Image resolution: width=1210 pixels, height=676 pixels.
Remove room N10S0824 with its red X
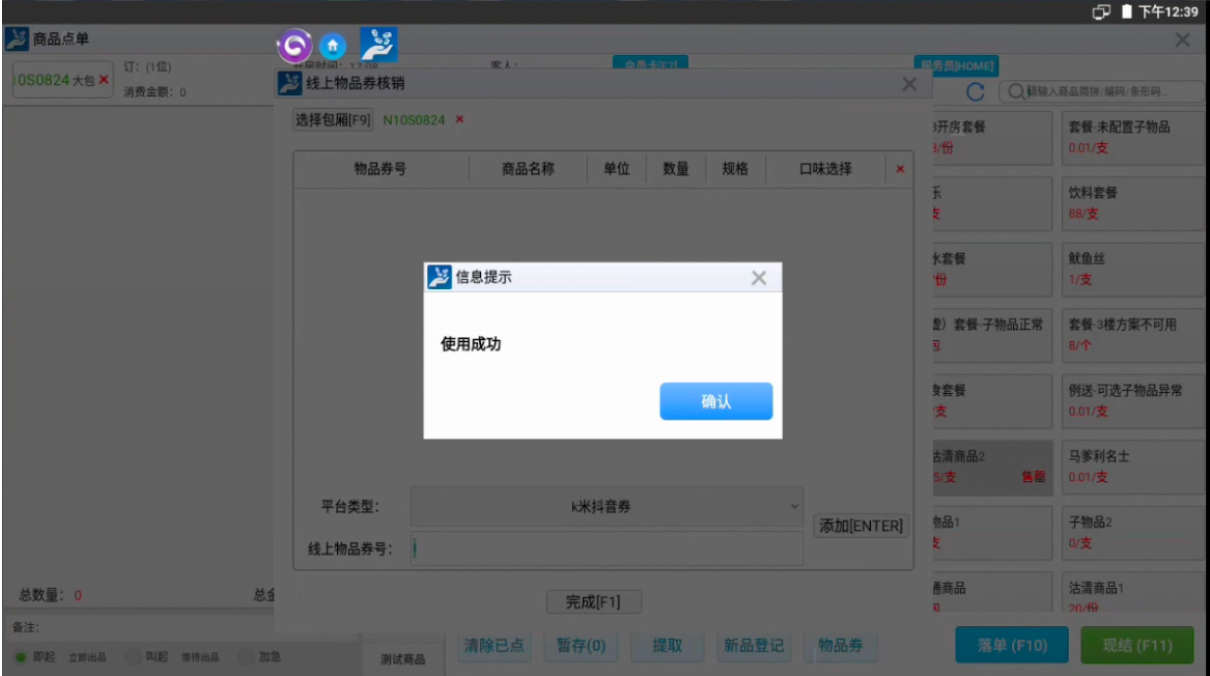pyautogui.click(x=458, y=117)
